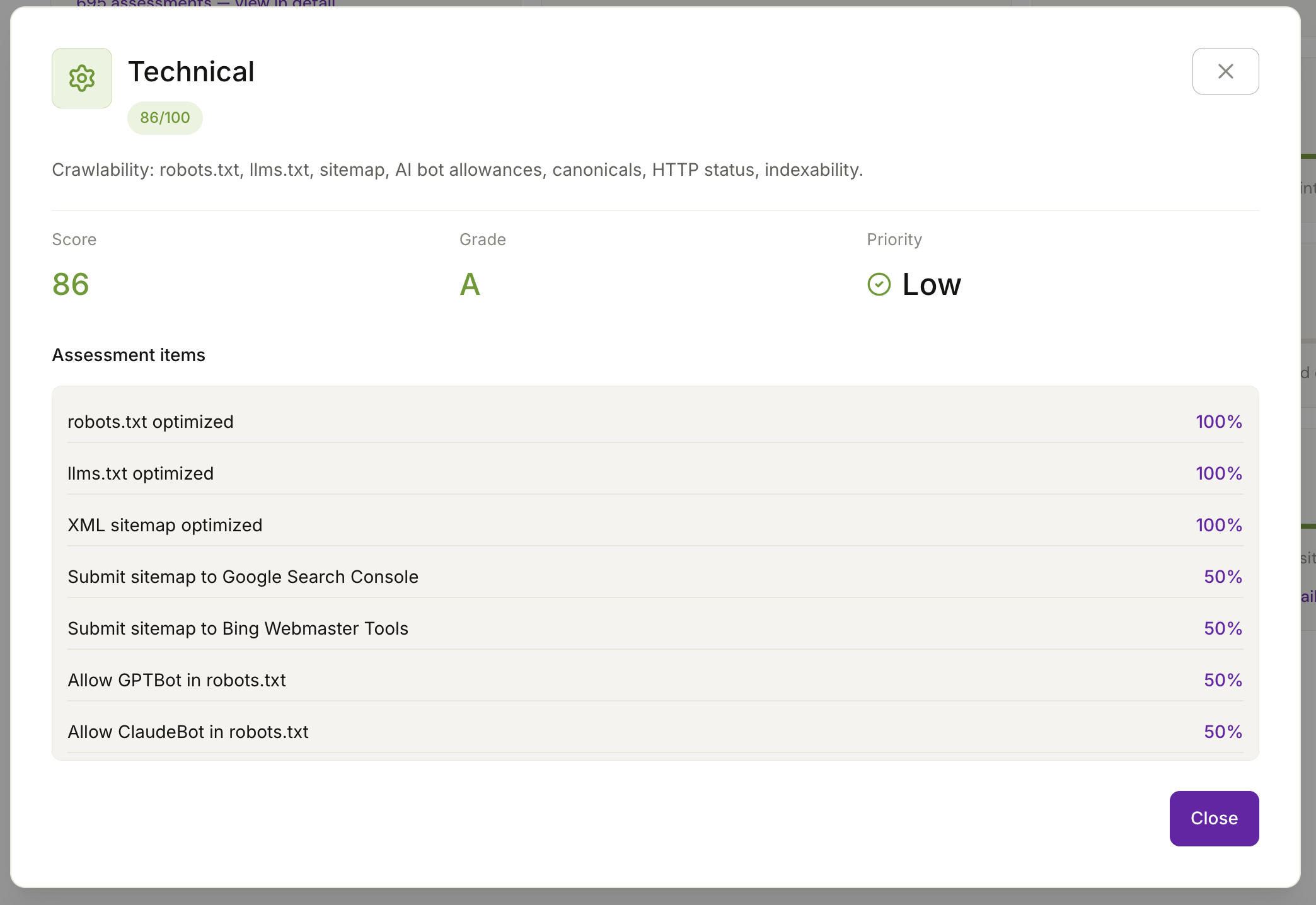
Task: Click the 'Assessment items' section heading
Action: (x=128, y=355)
